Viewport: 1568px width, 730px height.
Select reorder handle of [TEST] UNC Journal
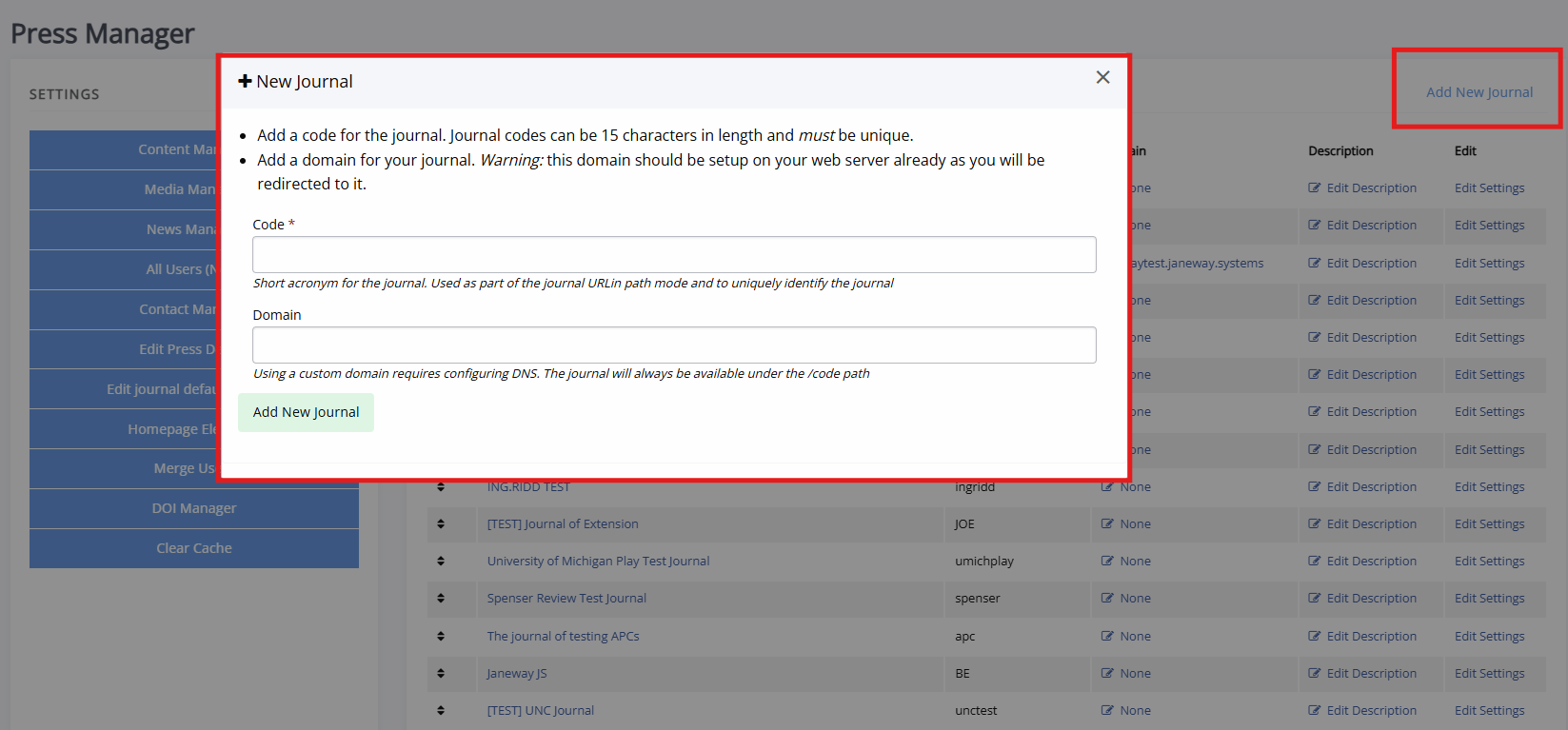pos(441,711)
